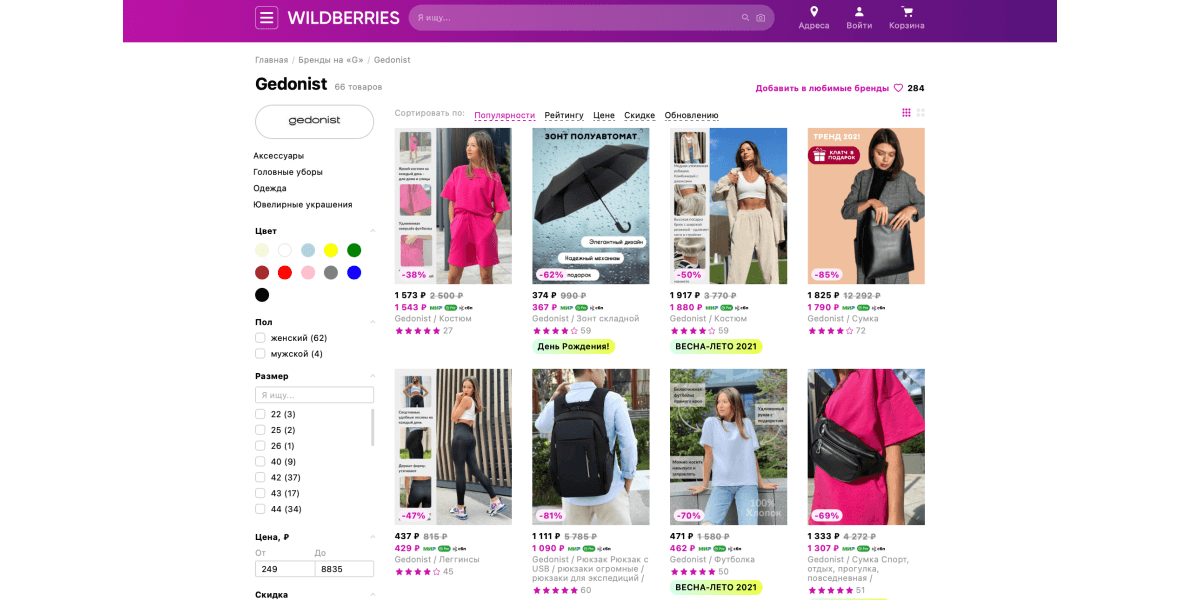Sort by Цене

(x=604, y=115)
